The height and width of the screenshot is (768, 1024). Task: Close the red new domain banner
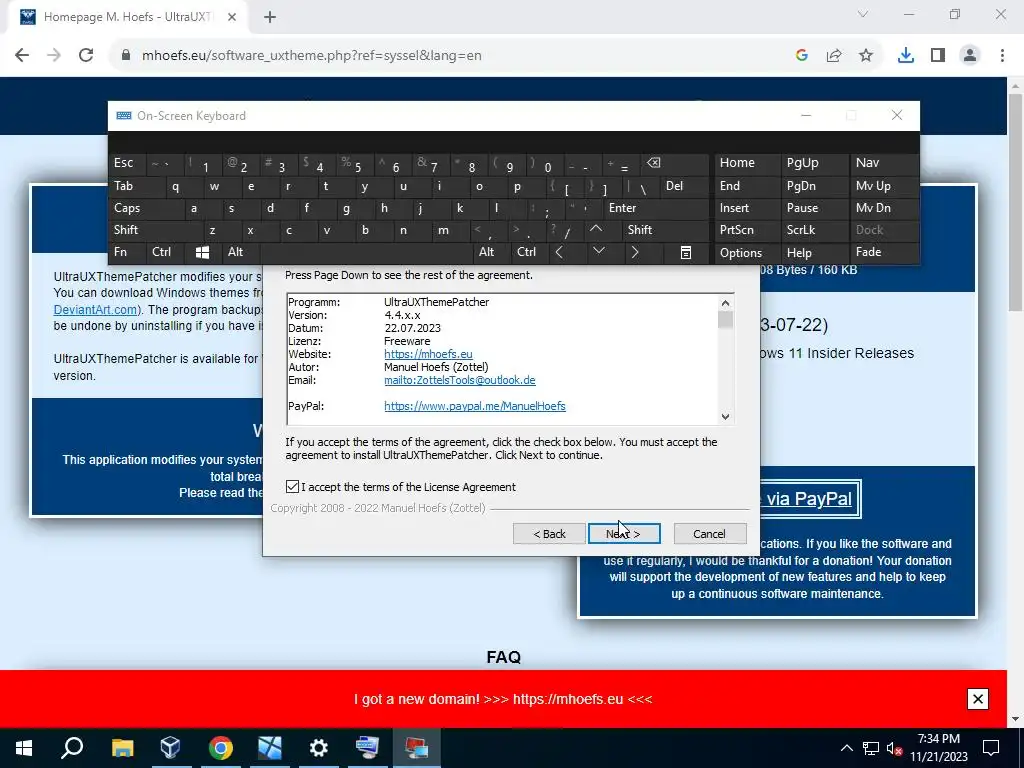(978, 699)
